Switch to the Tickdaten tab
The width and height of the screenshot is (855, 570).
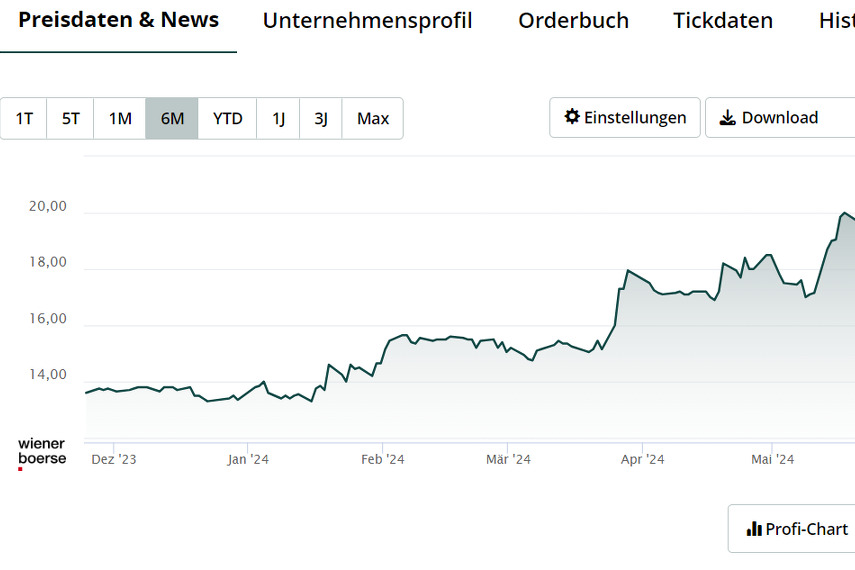pyautogui.click(x=722, y=21)
